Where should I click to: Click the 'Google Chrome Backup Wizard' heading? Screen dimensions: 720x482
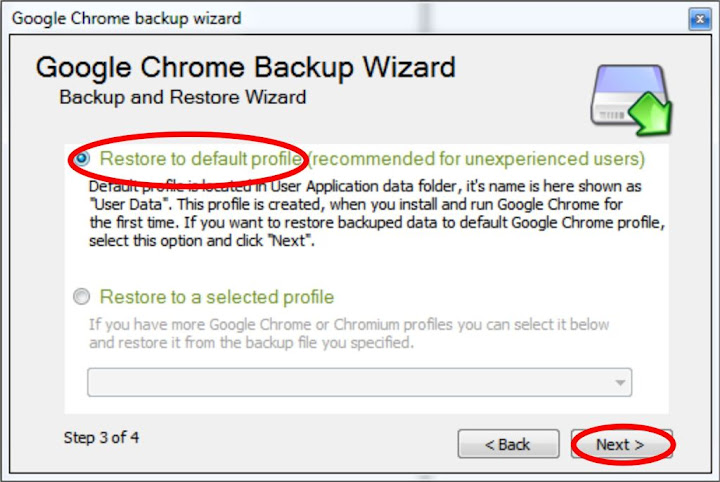(x=246, y=67)
